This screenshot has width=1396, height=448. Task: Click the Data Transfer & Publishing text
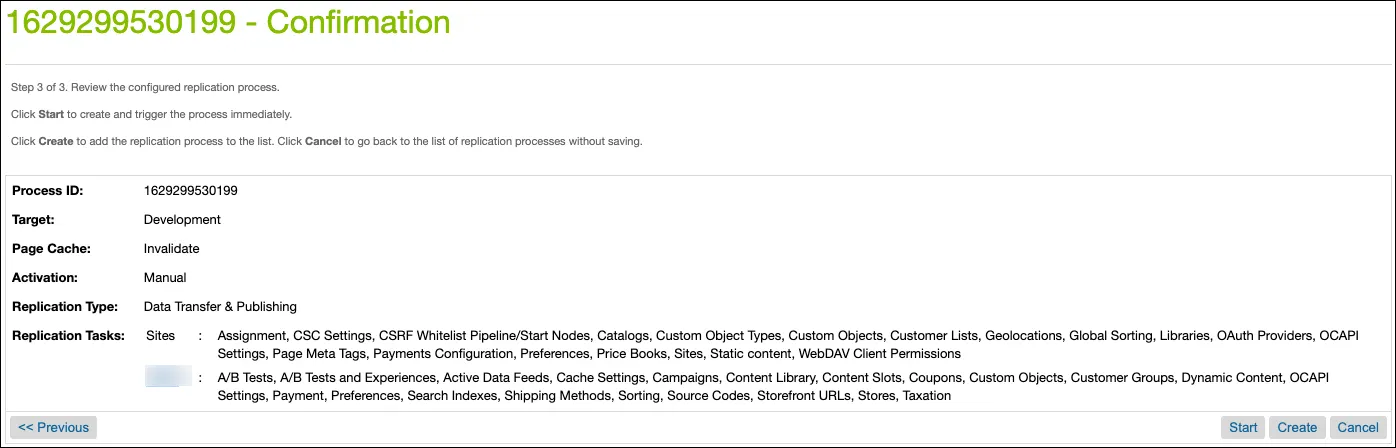point(220,307)
